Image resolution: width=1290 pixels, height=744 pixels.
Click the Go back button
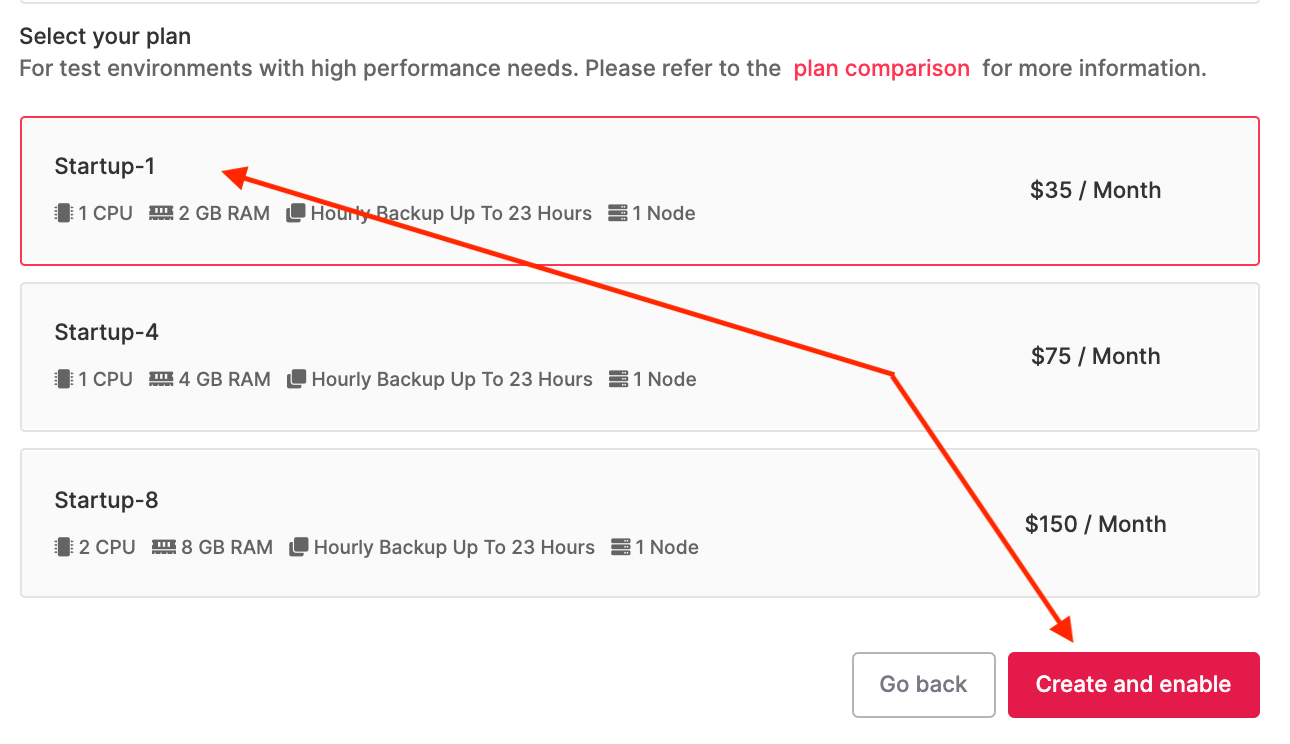tap(924, 685)
